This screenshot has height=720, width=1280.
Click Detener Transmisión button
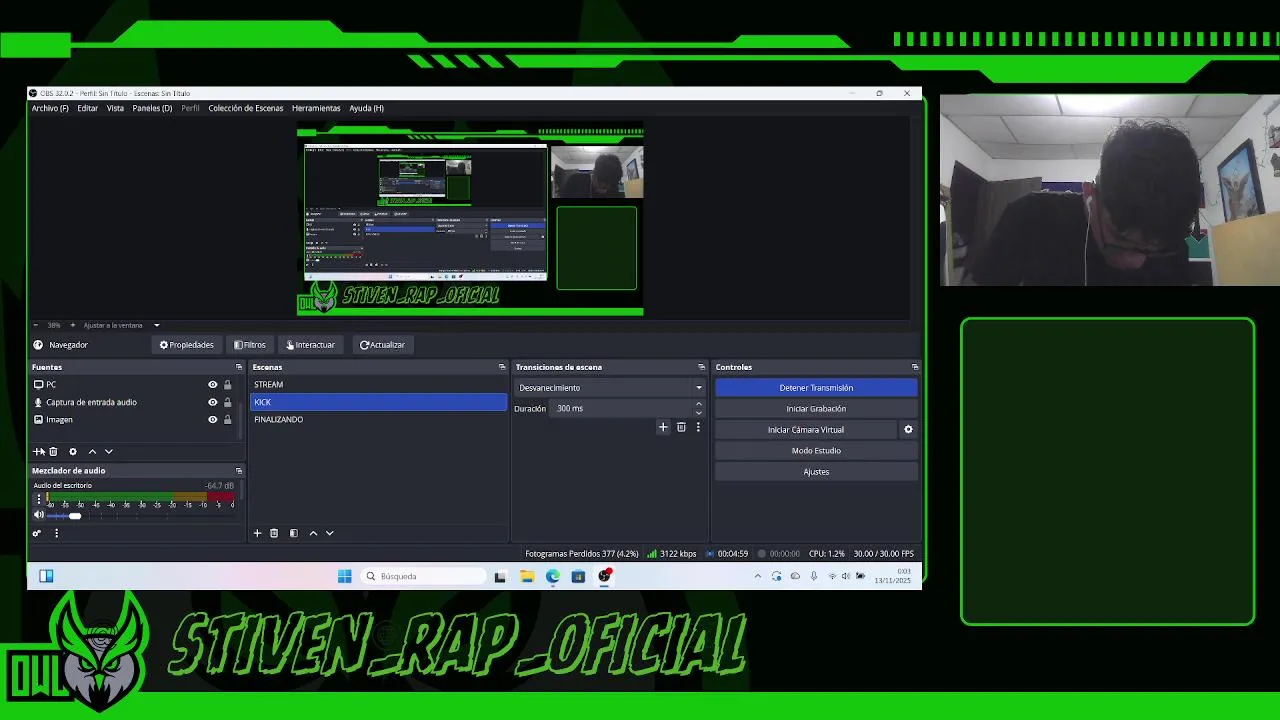(816, 388)
